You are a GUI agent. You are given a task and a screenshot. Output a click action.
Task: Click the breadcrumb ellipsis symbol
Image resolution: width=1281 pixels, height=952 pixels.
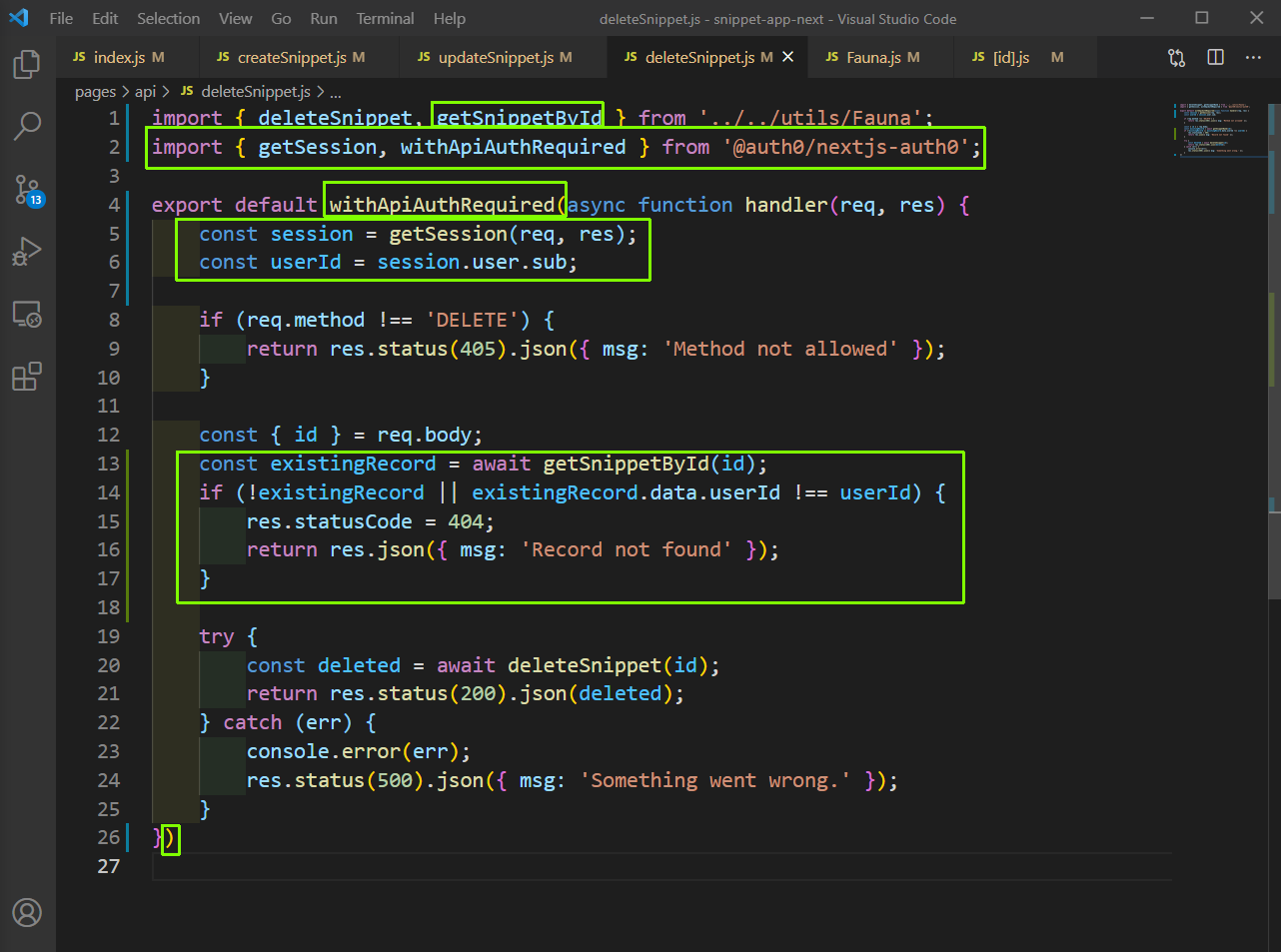pyautogui.click(x=336, y=92)
